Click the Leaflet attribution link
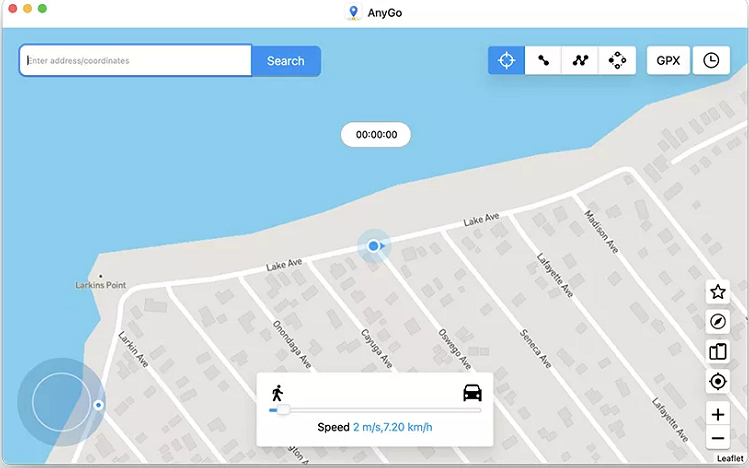 point(730,458)
